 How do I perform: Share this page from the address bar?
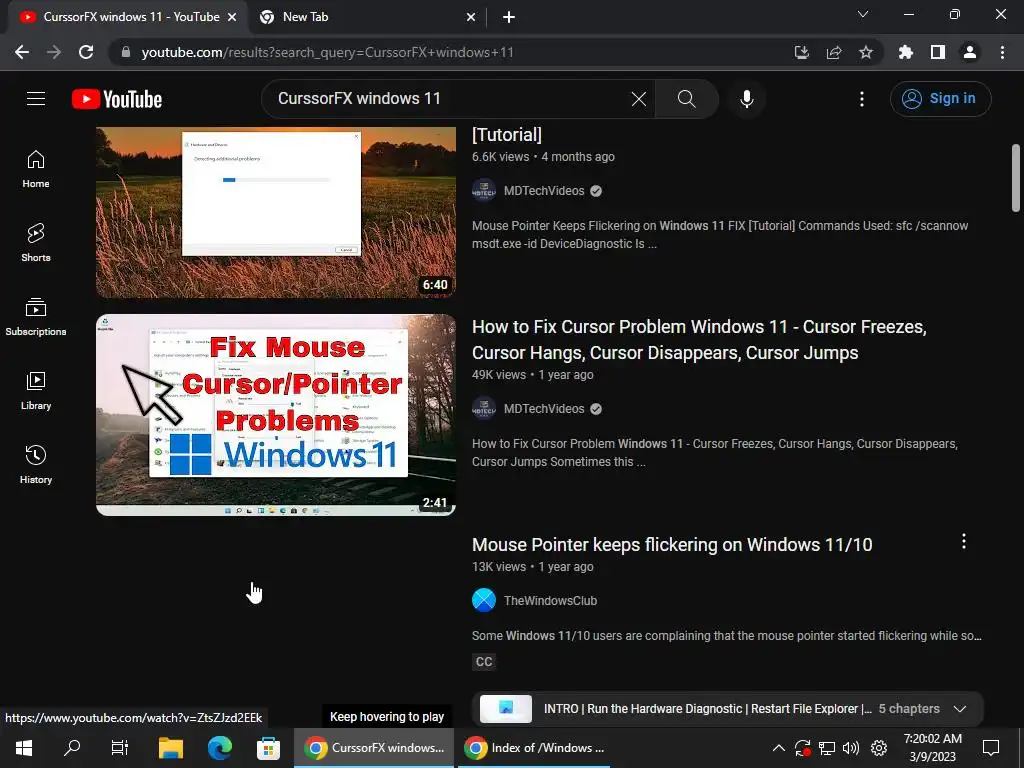pyautogui.click(x=834, y=52)
